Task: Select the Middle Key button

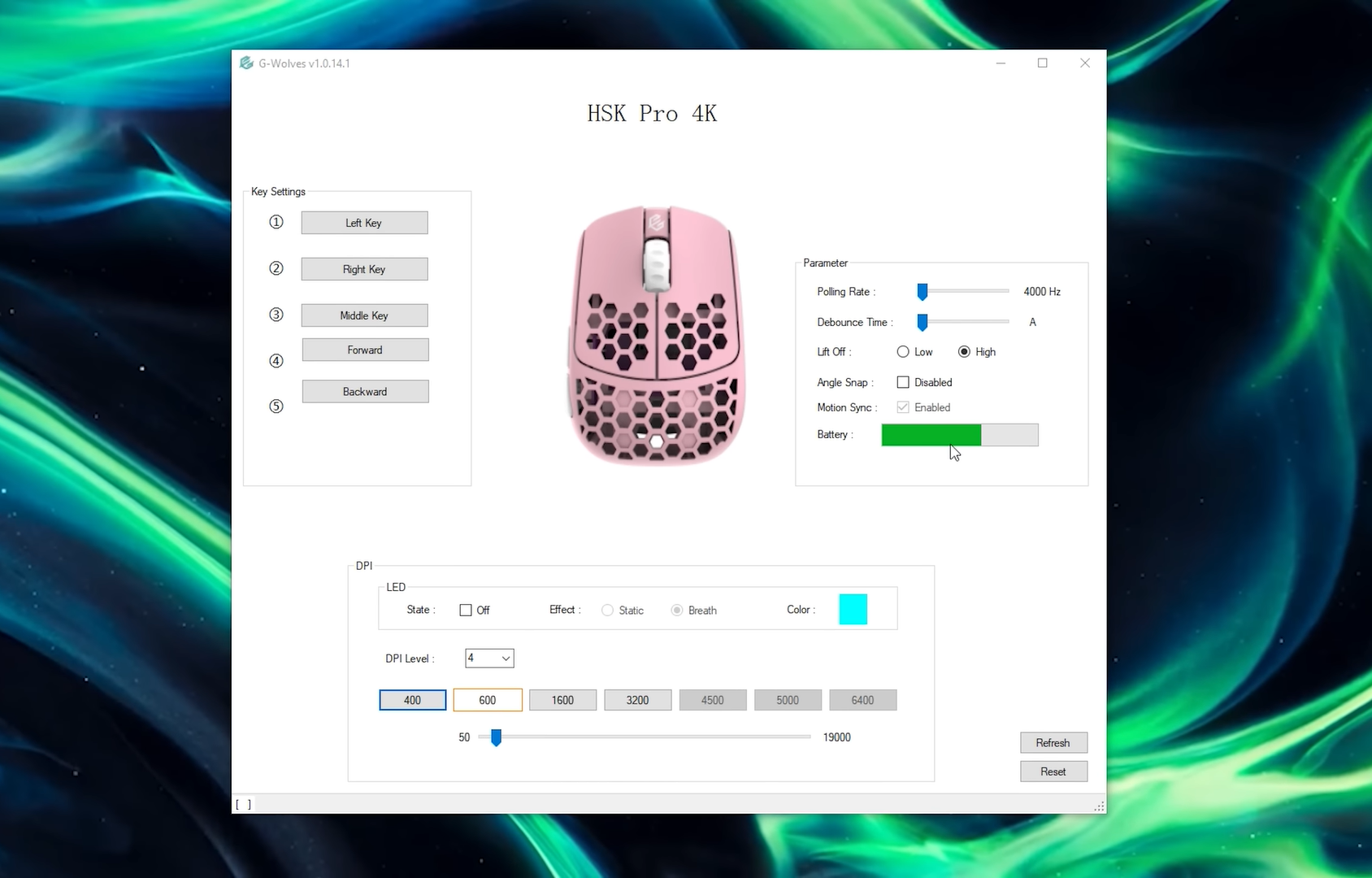Action: pos(364,315)
